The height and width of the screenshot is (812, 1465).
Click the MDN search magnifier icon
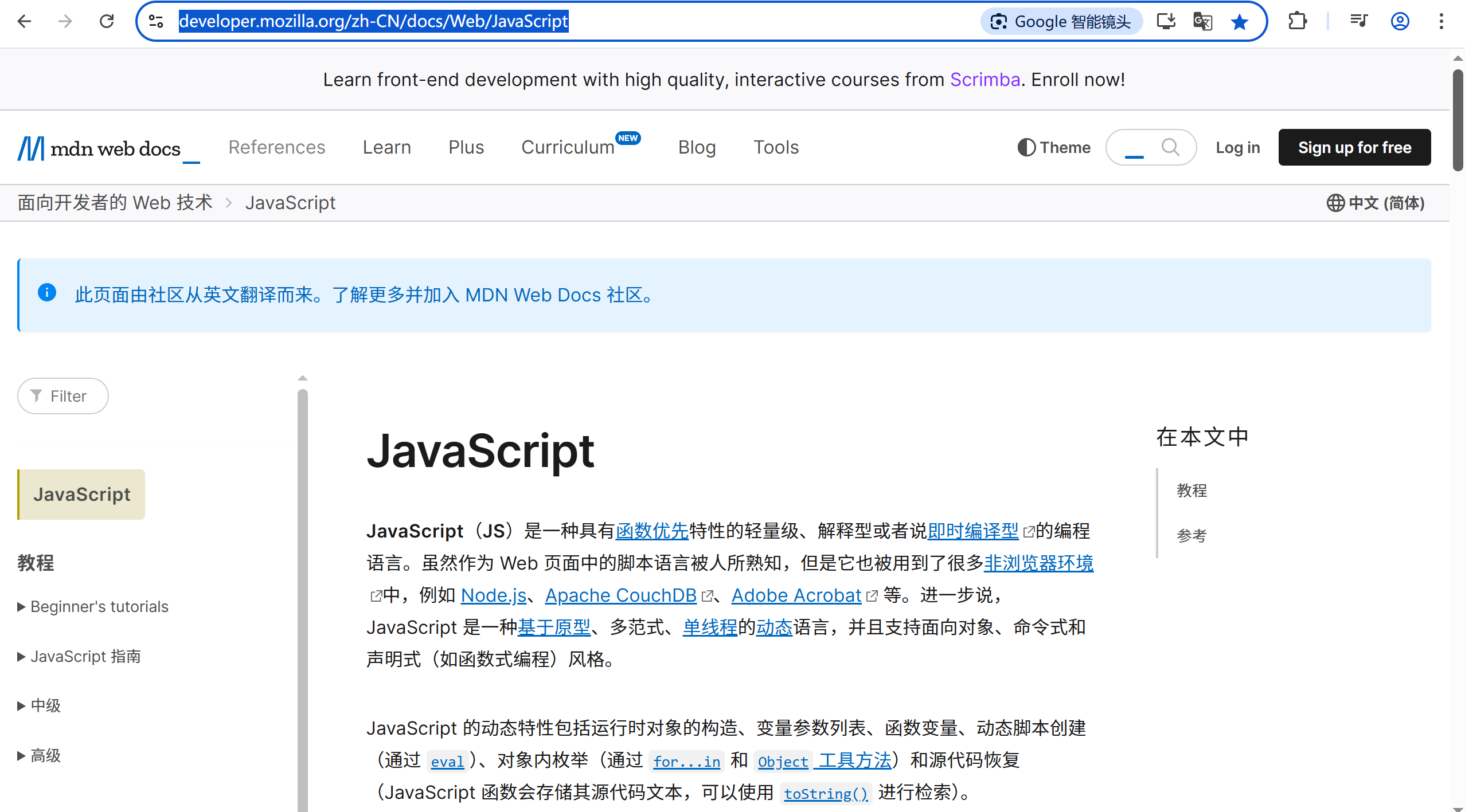(1170, 147)
